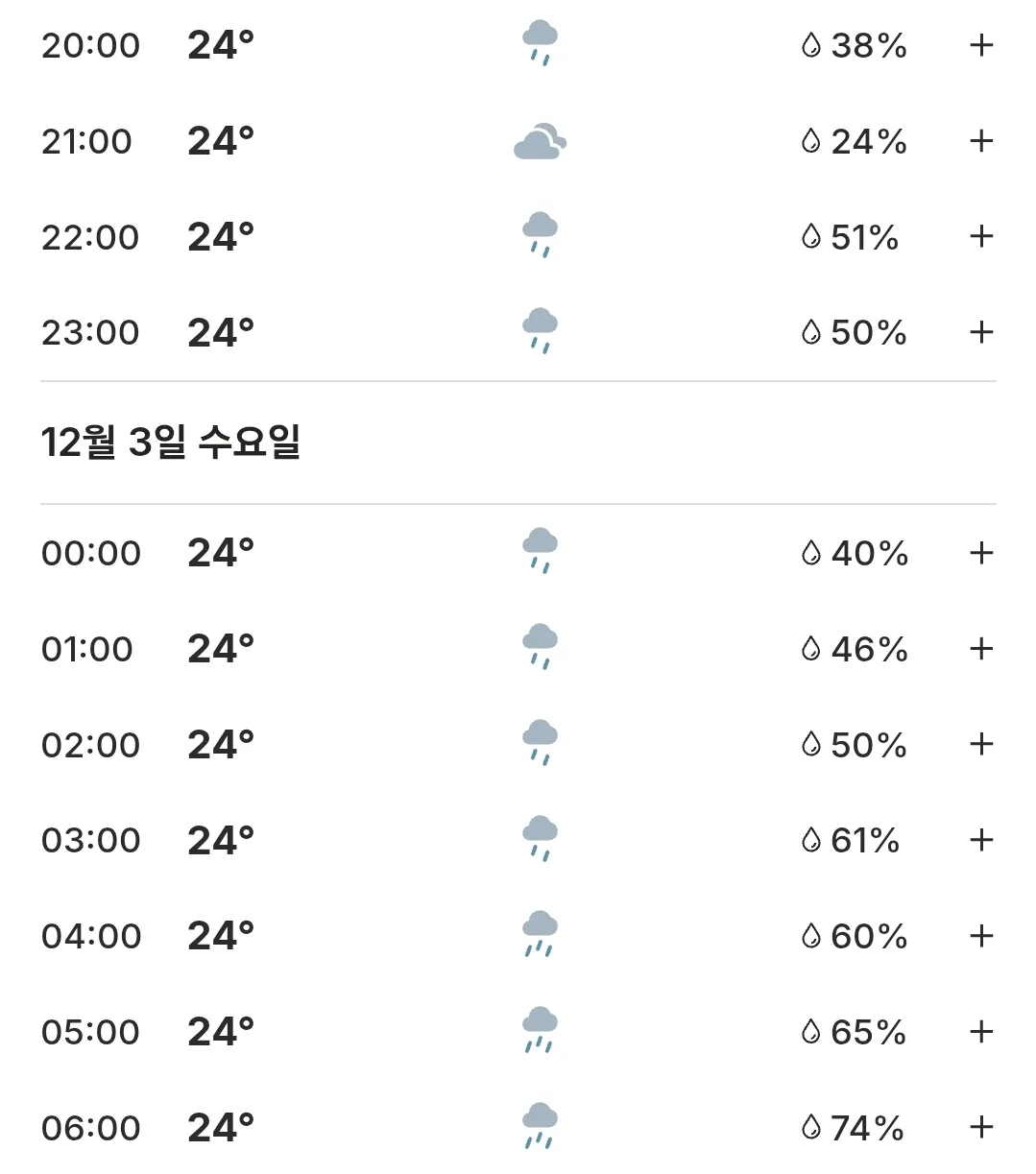Expand the 02:00 row plus sign

(981, 744)
